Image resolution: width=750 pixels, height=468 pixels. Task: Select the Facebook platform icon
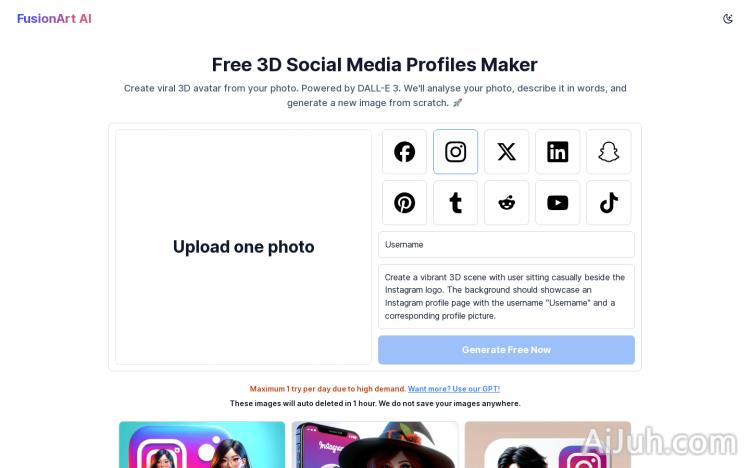404,152
